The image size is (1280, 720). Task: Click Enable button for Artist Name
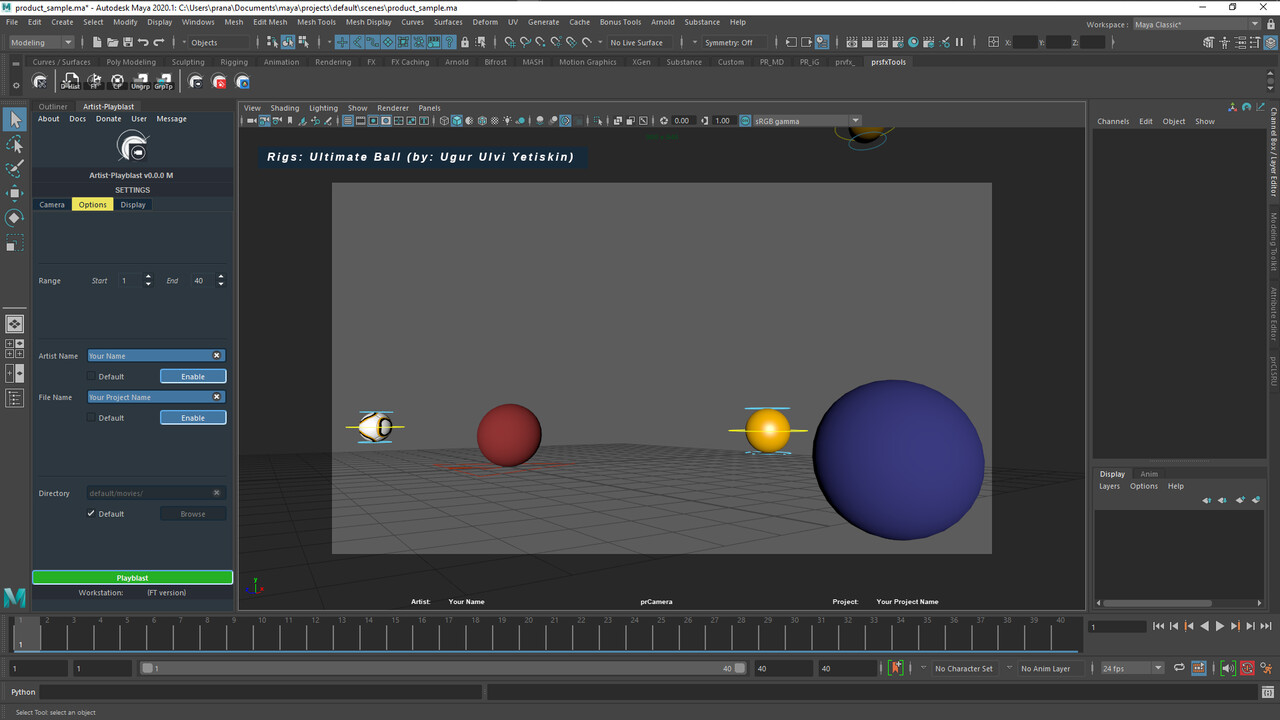tap(193, 376)
